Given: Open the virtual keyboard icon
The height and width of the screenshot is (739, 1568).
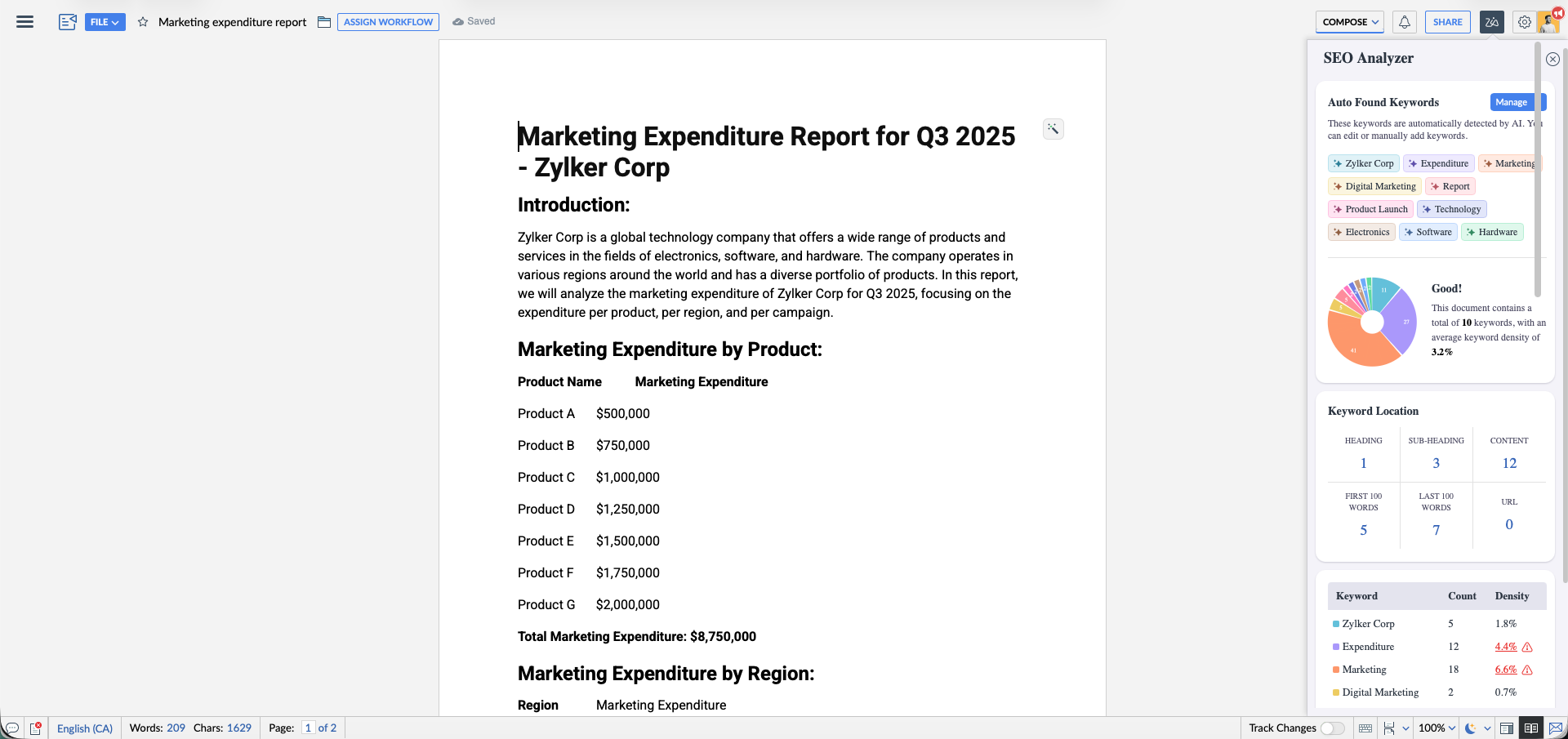Looking at the screenshot, I should [x=1365, y=728].
